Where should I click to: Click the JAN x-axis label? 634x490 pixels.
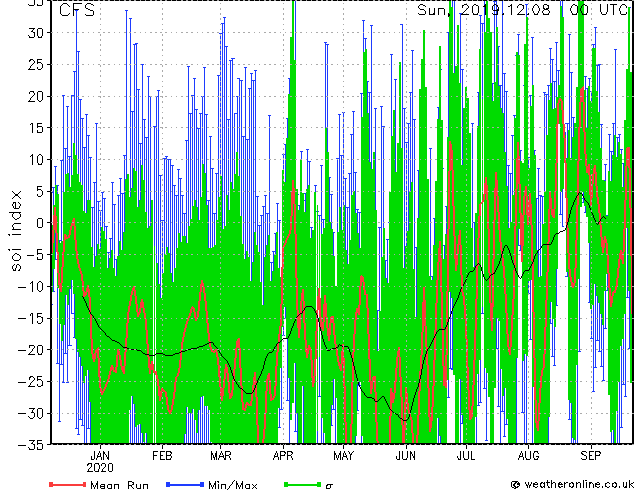(x=100, y=456)
